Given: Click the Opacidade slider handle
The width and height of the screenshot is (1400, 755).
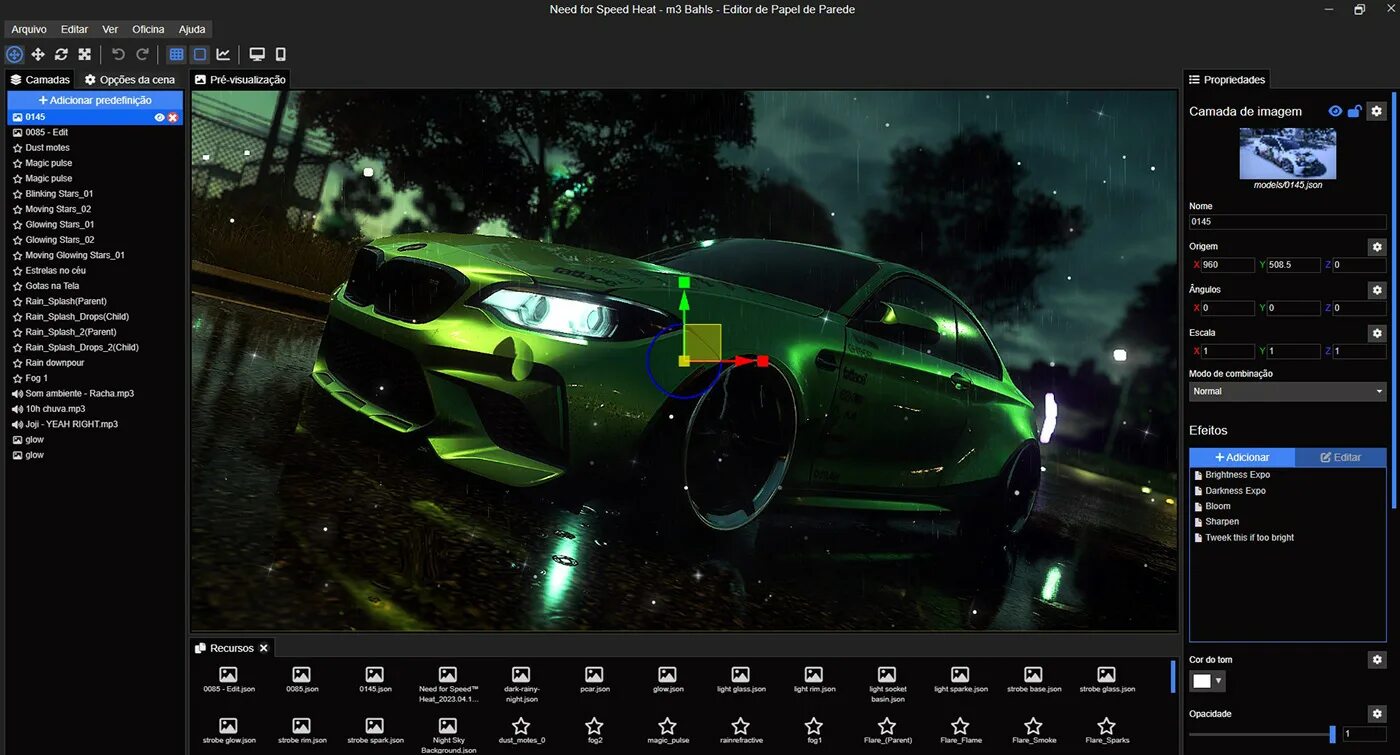Looking at the screenshot, I should 1332,734.
